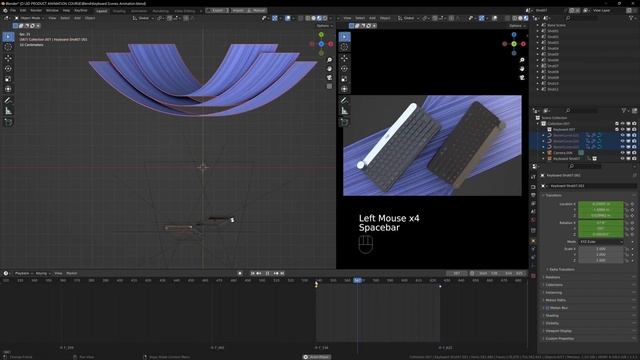Click the Location X value field
The image size is (640, 360).
601,204
